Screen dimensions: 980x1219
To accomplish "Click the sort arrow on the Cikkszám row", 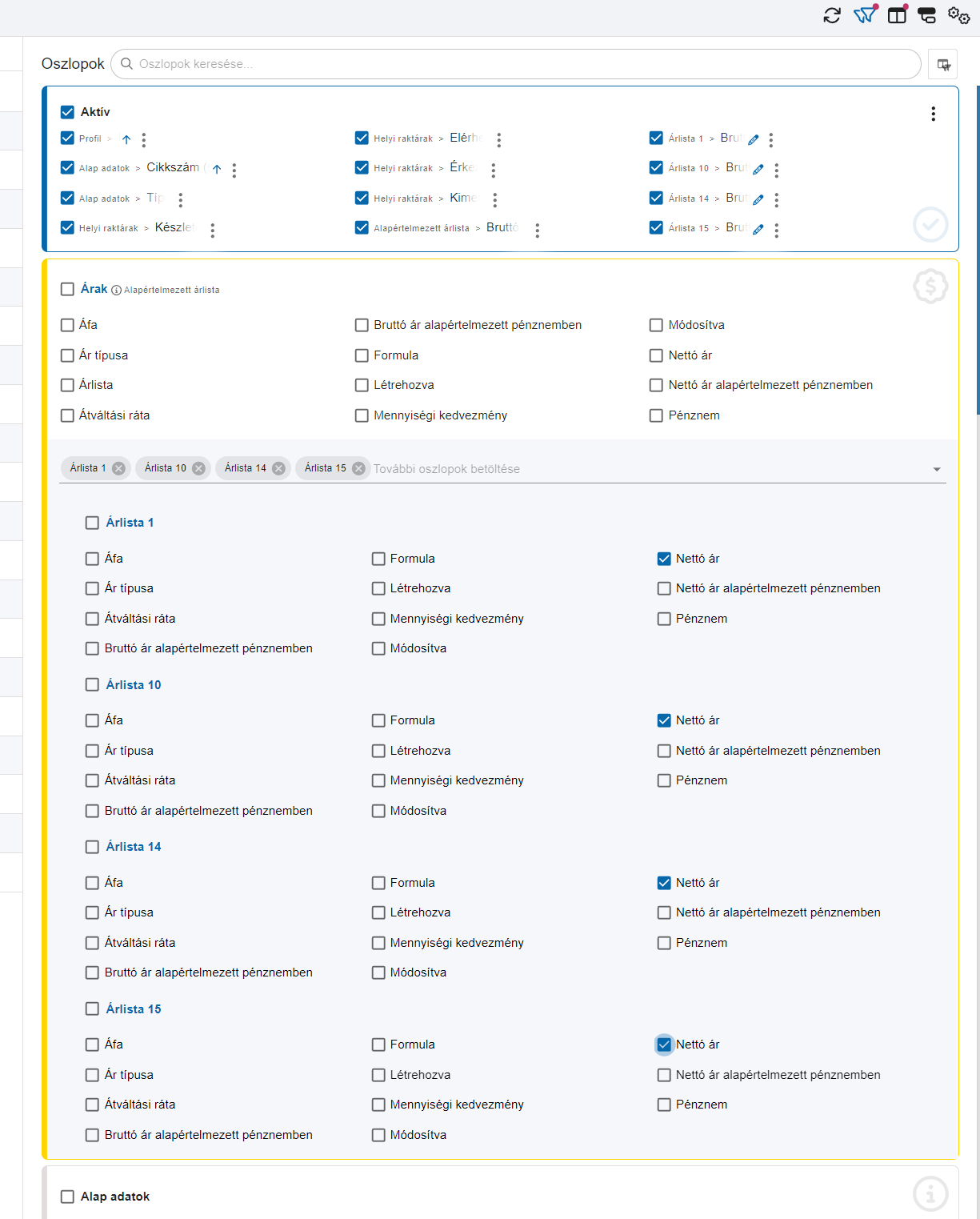I will coord(217,169).
